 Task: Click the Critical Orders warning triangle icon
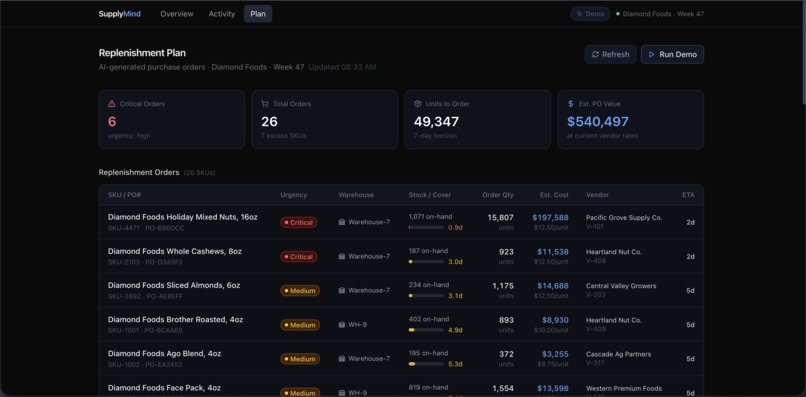112,104
